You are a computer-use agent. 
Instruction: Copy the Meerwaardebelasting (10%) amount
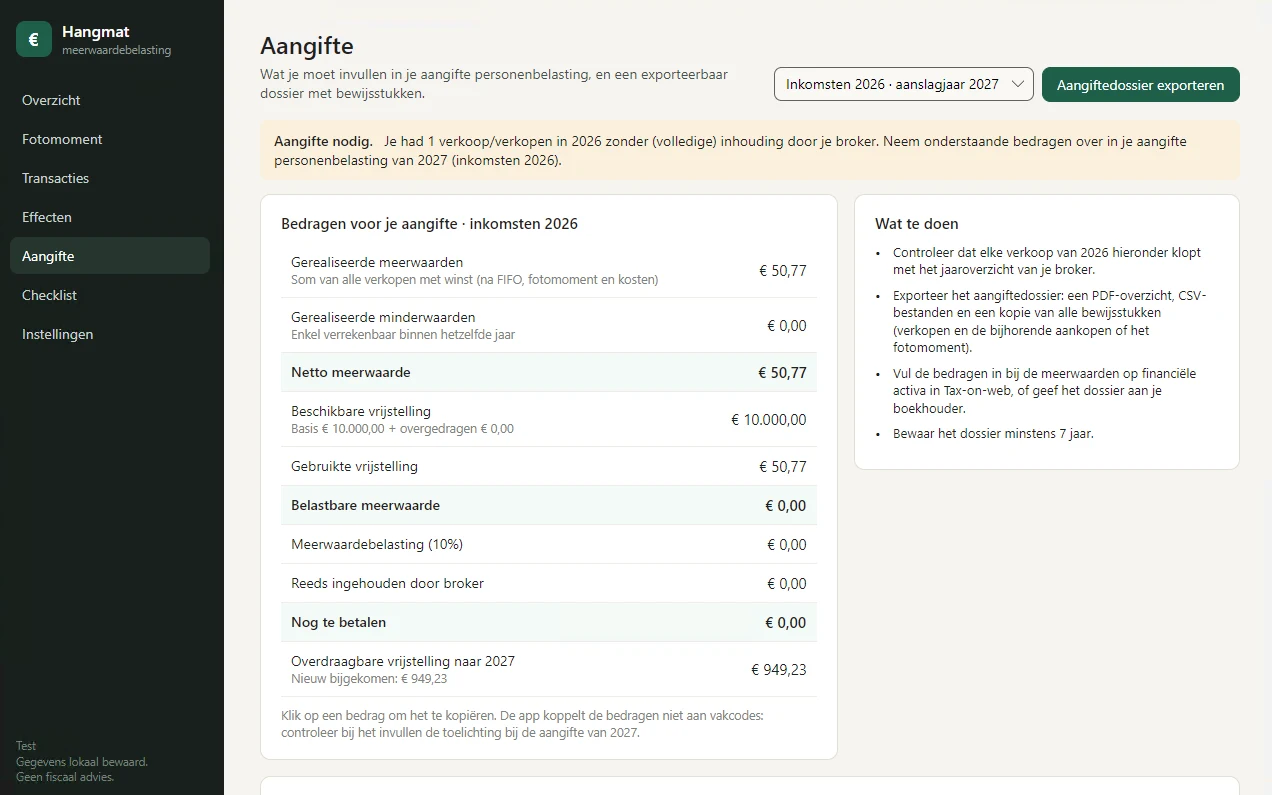click(x=787, y=545)
